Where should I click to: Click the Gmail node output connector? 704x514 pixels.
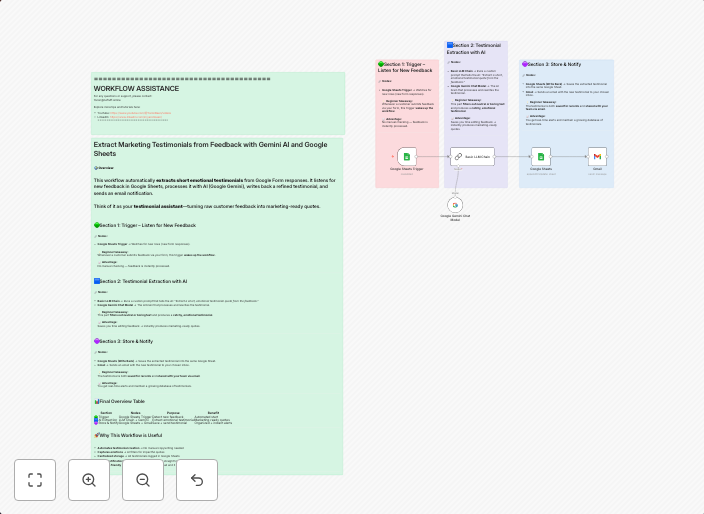click(607, 157)
